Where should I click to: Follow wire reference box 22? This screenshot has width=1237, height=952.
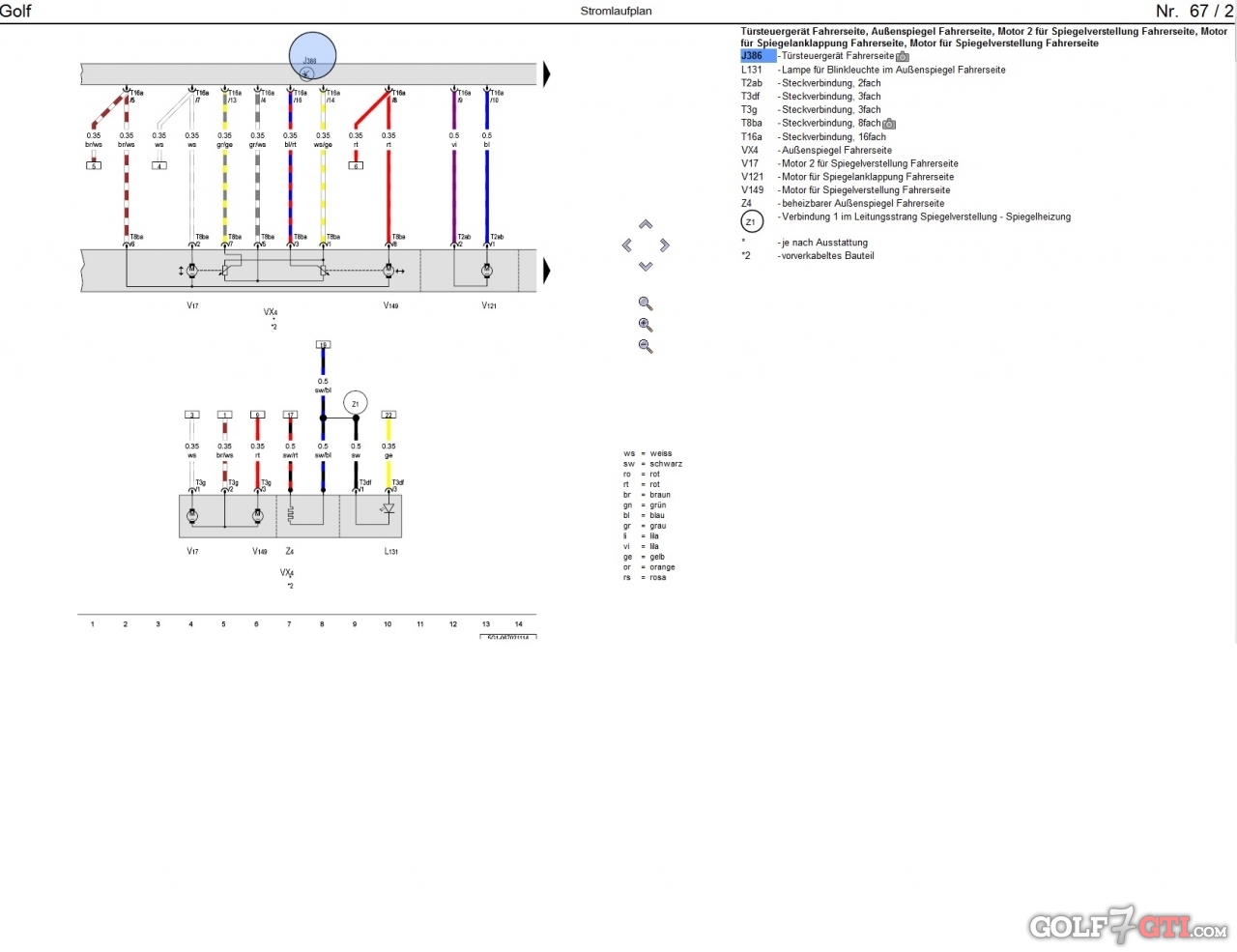pos(388,415)
